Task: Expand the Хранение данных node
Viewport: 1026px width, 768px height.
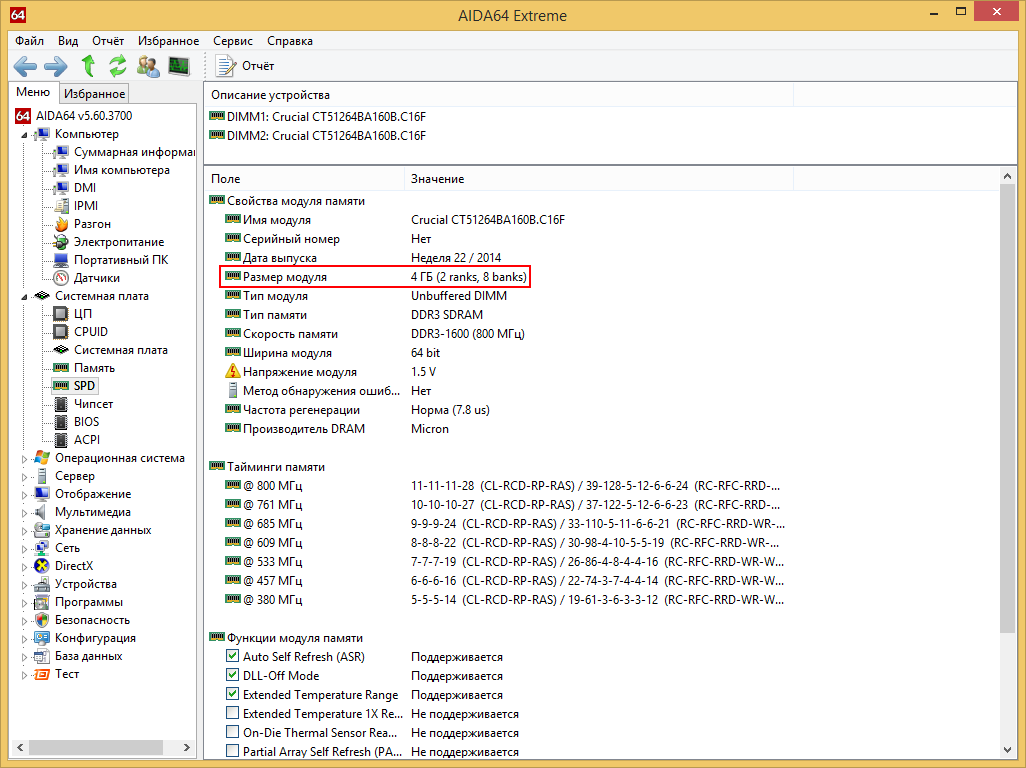Action: click(x=24, y=531)
